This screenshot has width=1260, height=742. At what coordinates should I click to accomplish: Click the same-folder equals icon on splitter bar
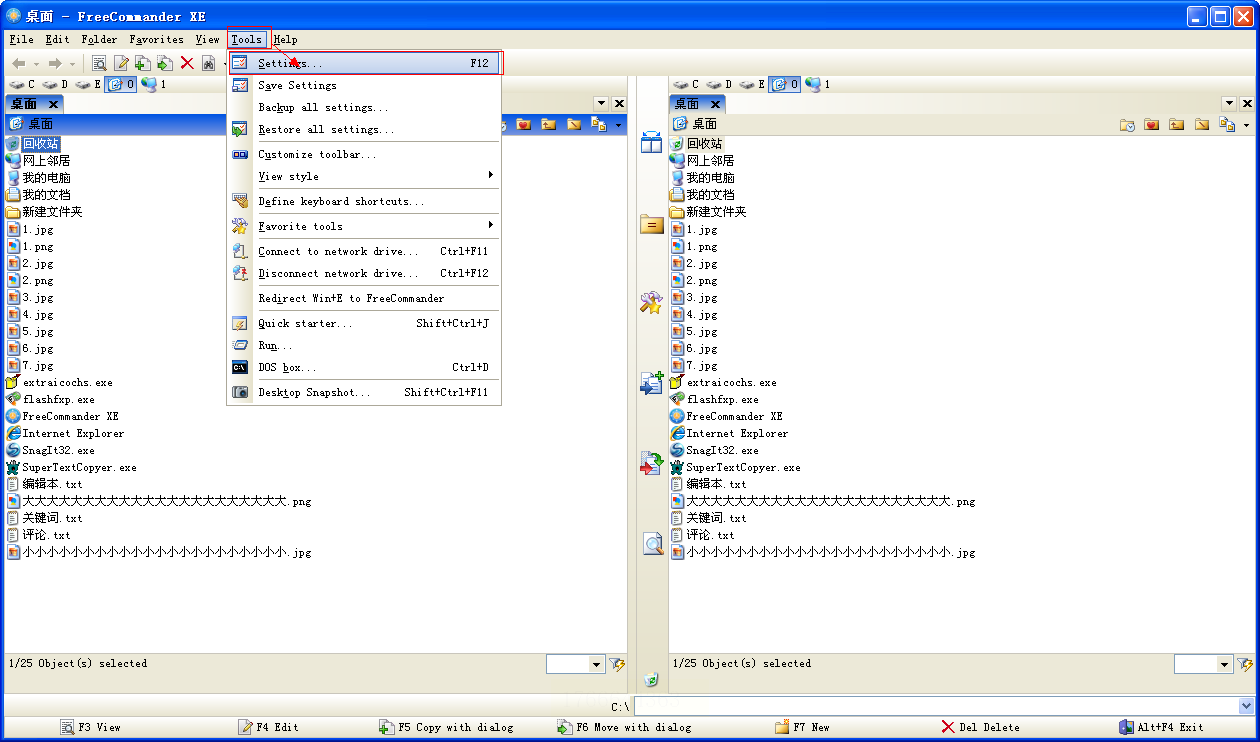(651, 224)
